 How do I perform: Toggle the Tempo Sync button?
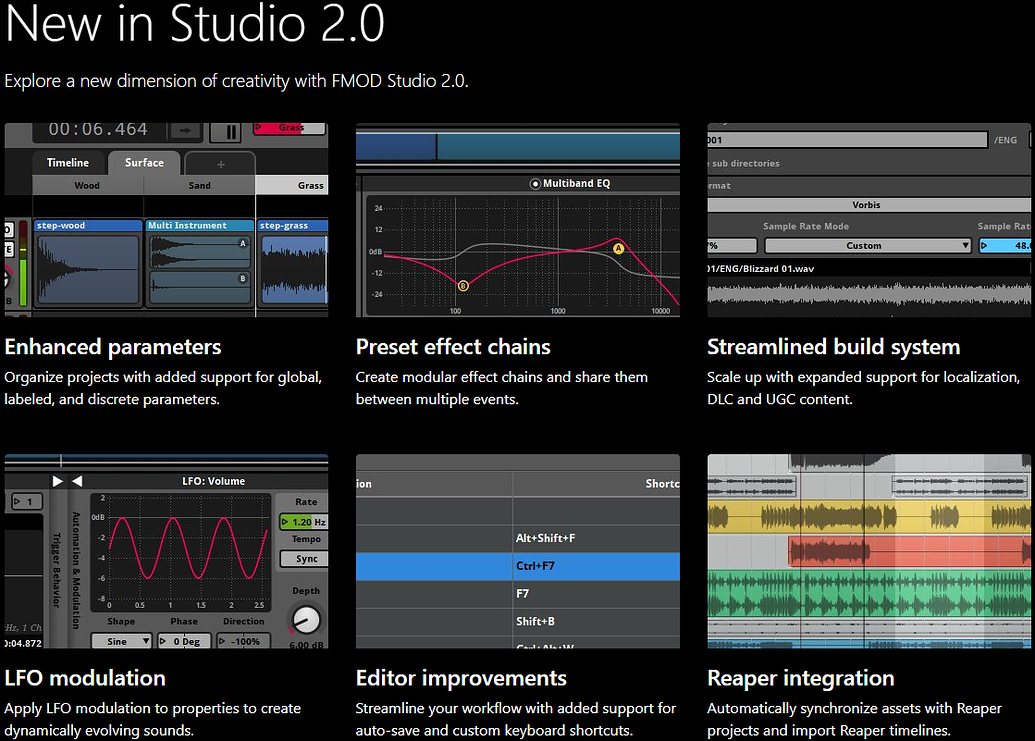click(304, 559)
